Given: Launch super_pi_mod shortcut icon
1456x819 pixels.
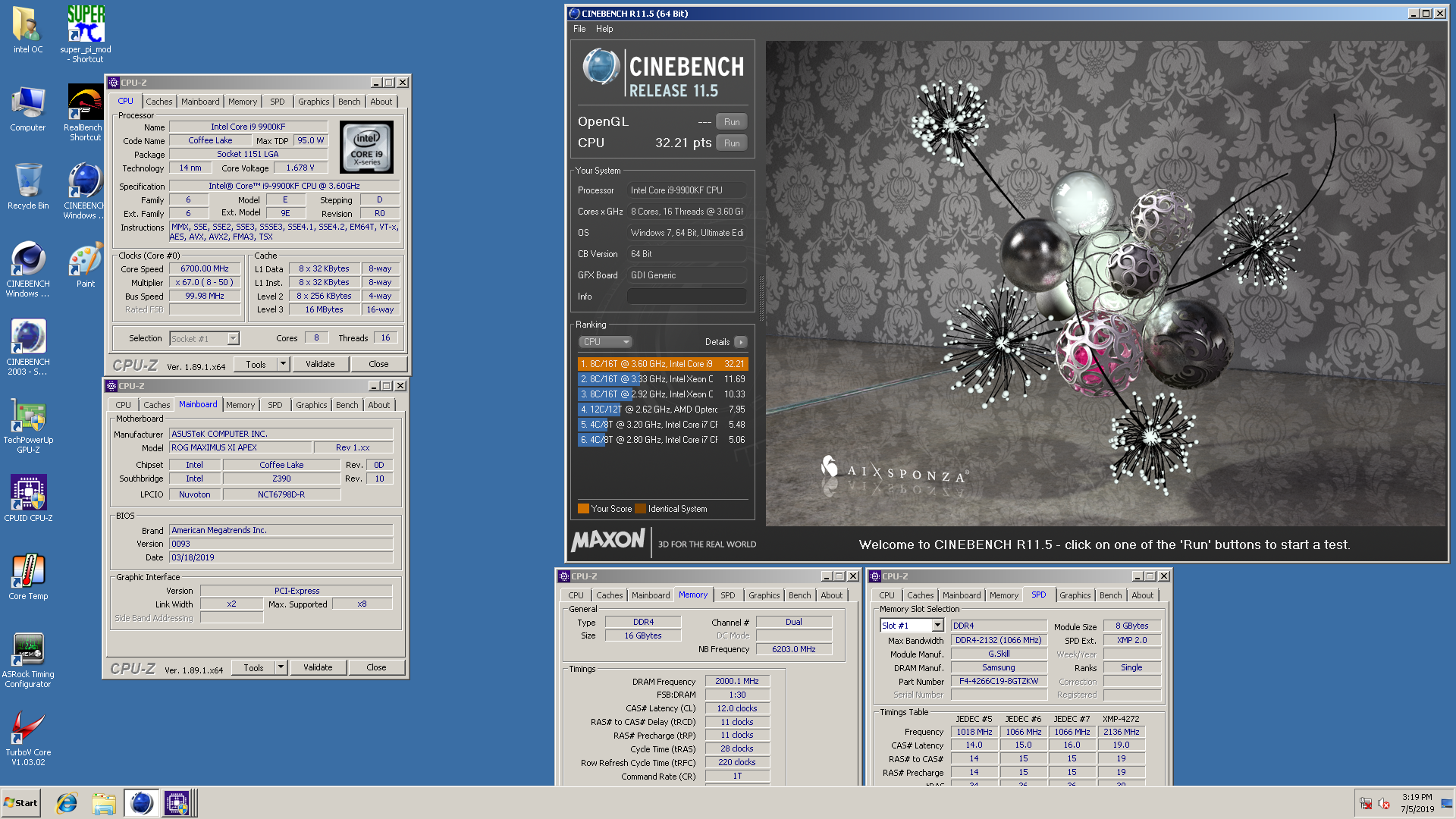Looking at the screenshot, I should (86, 34).
